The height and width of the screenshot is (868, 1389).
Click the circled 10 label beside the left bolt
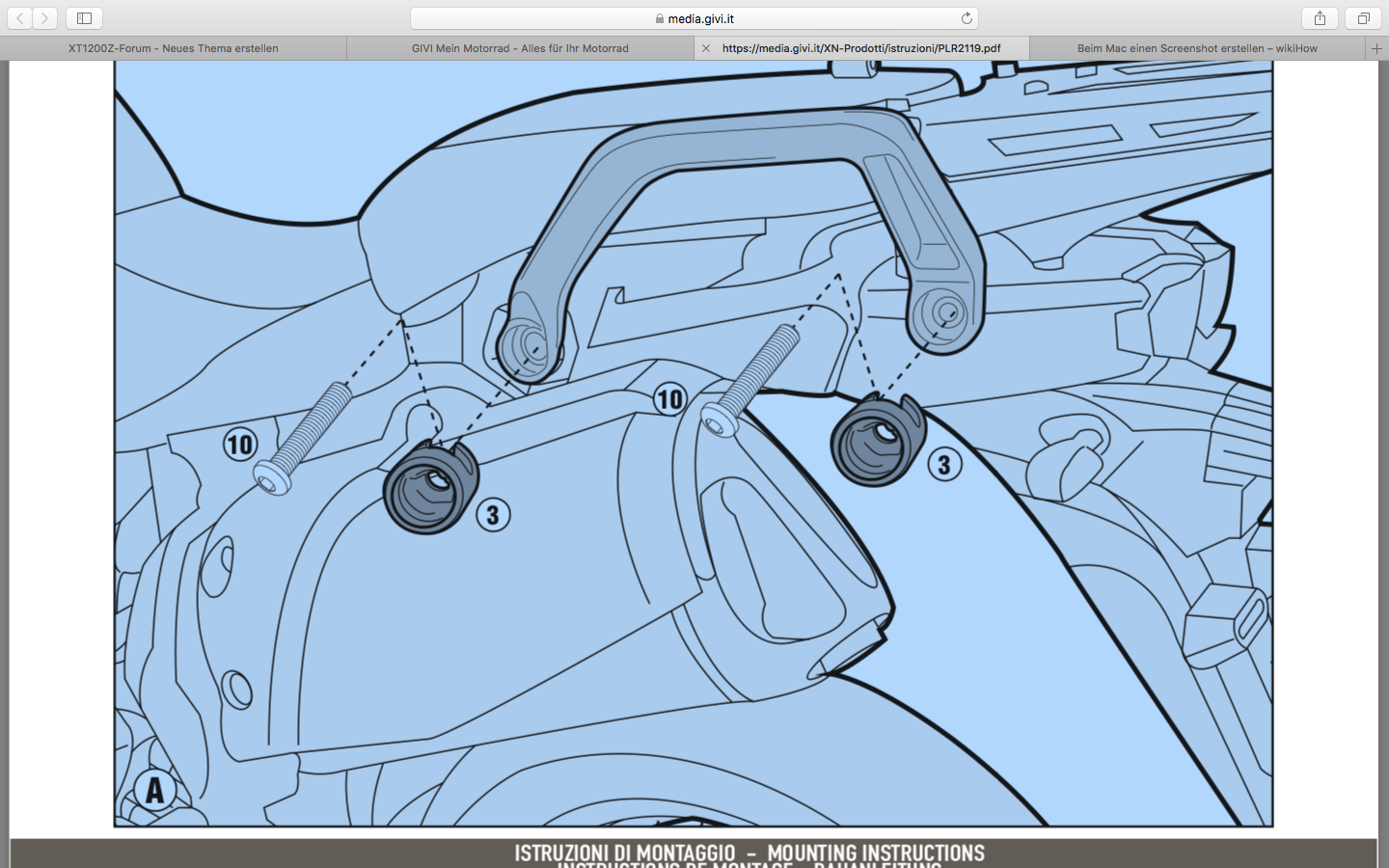coord(240,444)
